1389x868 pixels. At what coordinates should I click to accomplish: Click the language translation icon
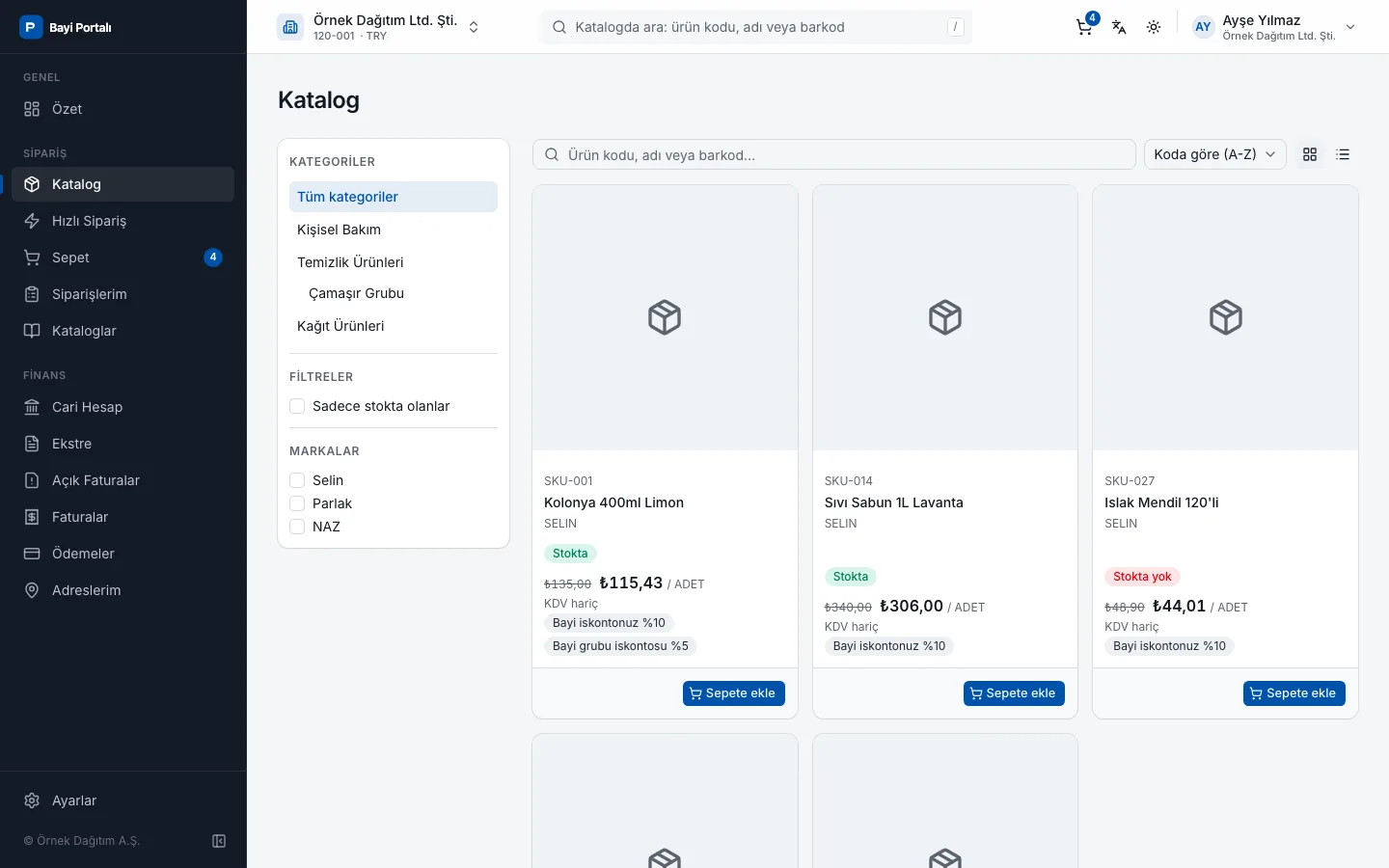(1119, 27)
